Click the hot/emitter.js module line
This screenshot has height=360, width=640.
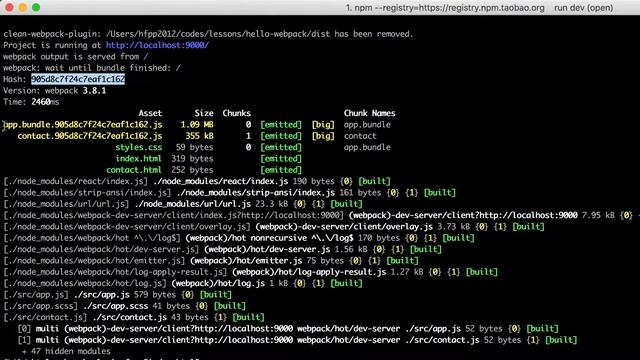click(211, 260)
